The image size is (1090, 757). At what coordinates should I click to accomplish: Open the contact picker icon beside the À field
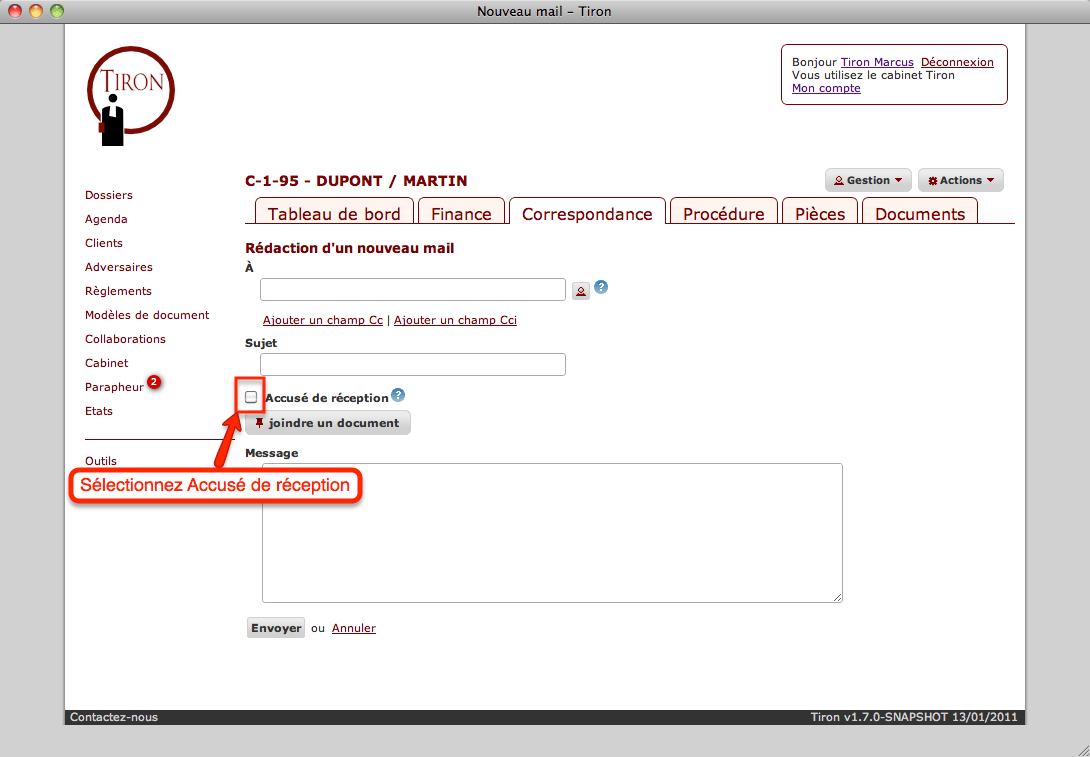click(581, 290)
